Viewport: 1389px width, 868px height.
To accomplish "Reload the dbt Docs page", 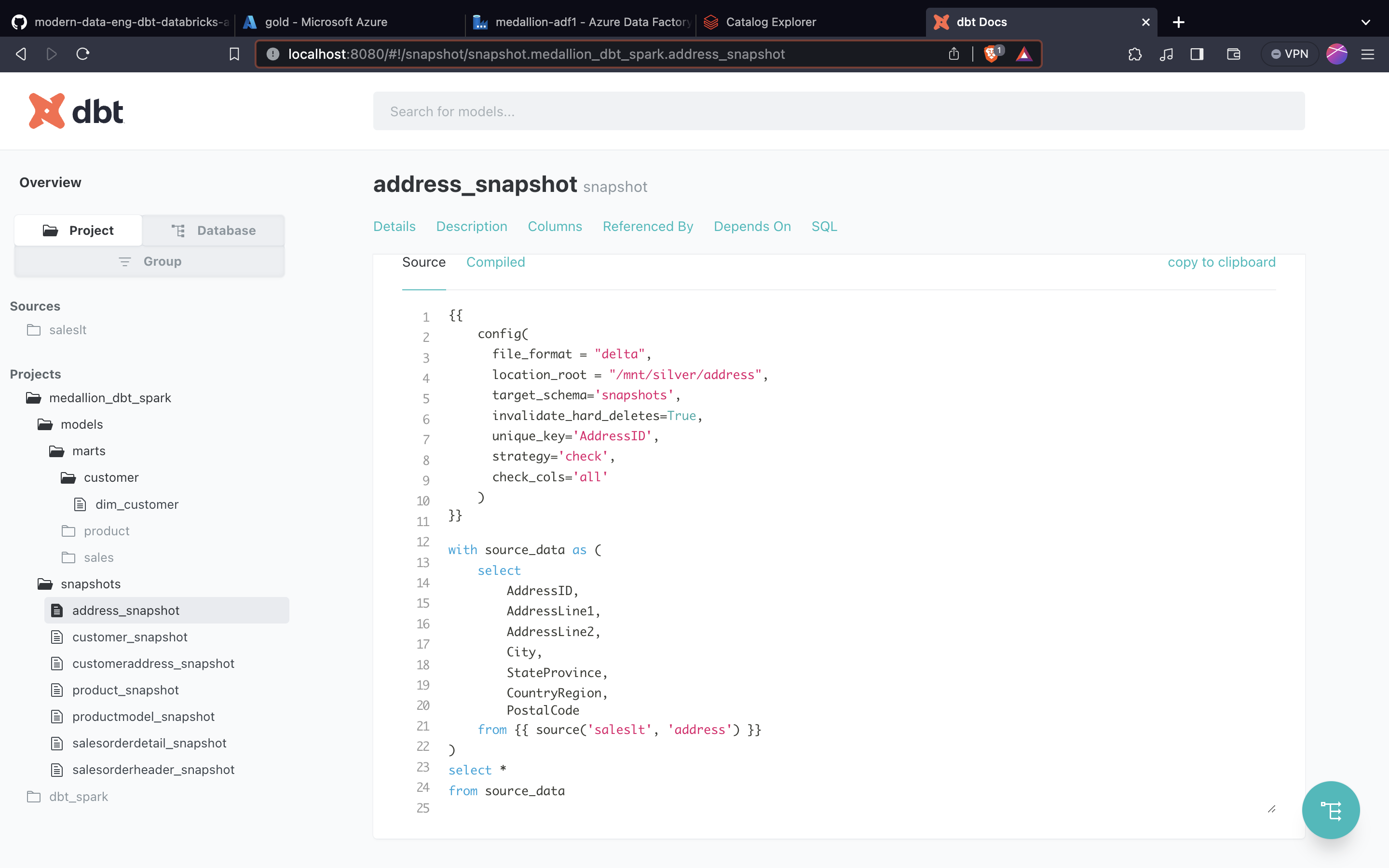I will [82, 54].
